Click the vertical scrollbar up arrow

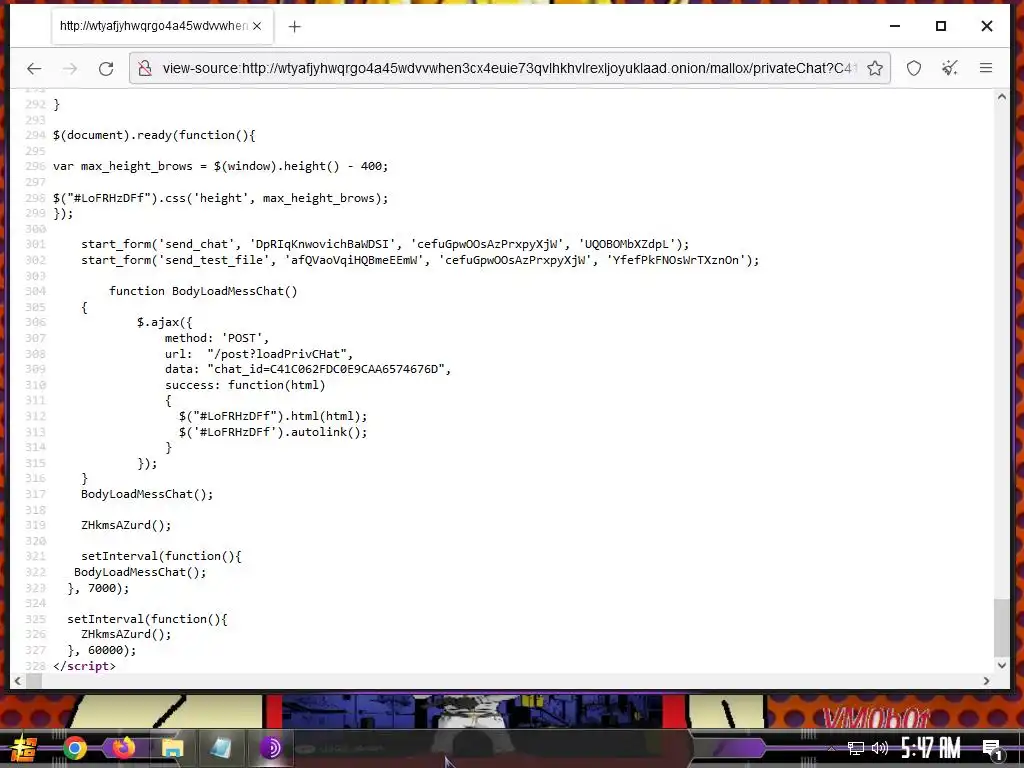[1002, 97]
